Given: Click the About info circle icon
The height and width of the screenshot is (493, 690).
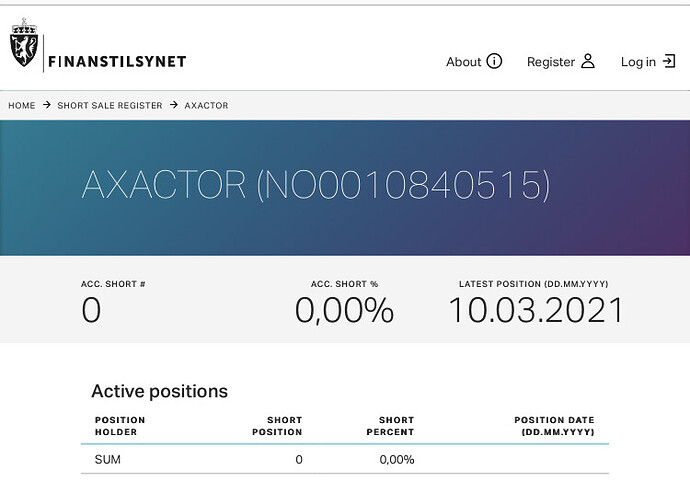Looking at the screenshot, I should coord(494,61).
